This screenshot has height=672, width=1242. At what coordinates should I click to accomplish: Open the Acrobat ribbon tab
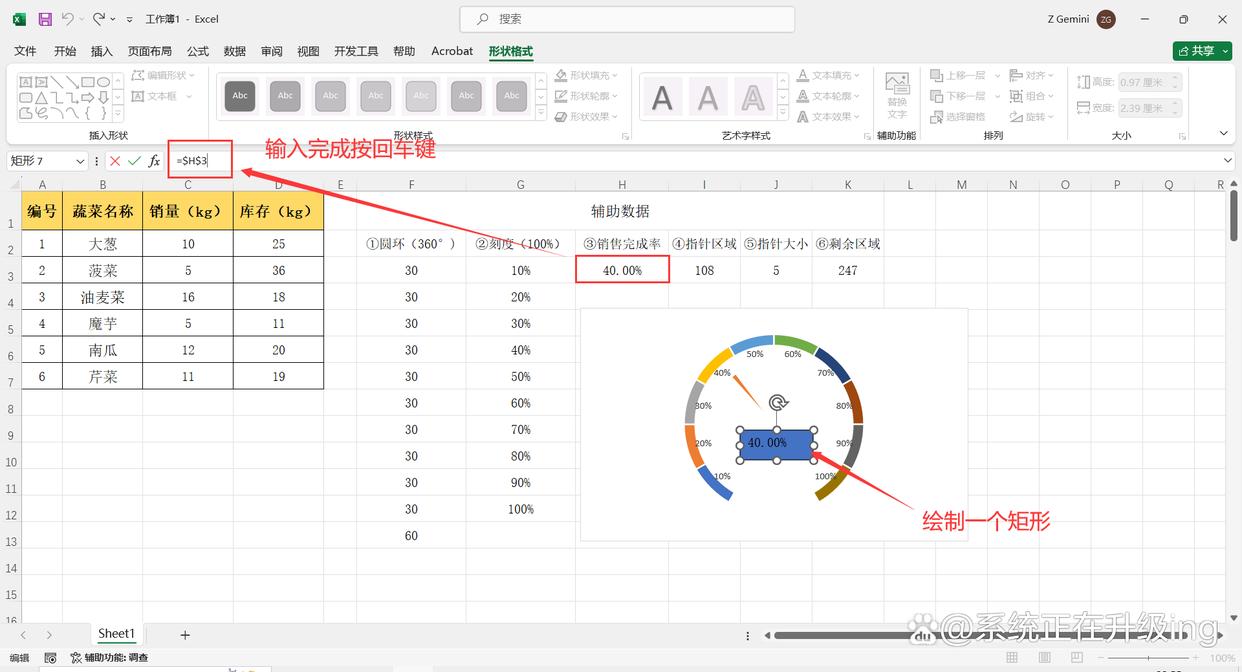pyautogui.click(x=452, y=51)
